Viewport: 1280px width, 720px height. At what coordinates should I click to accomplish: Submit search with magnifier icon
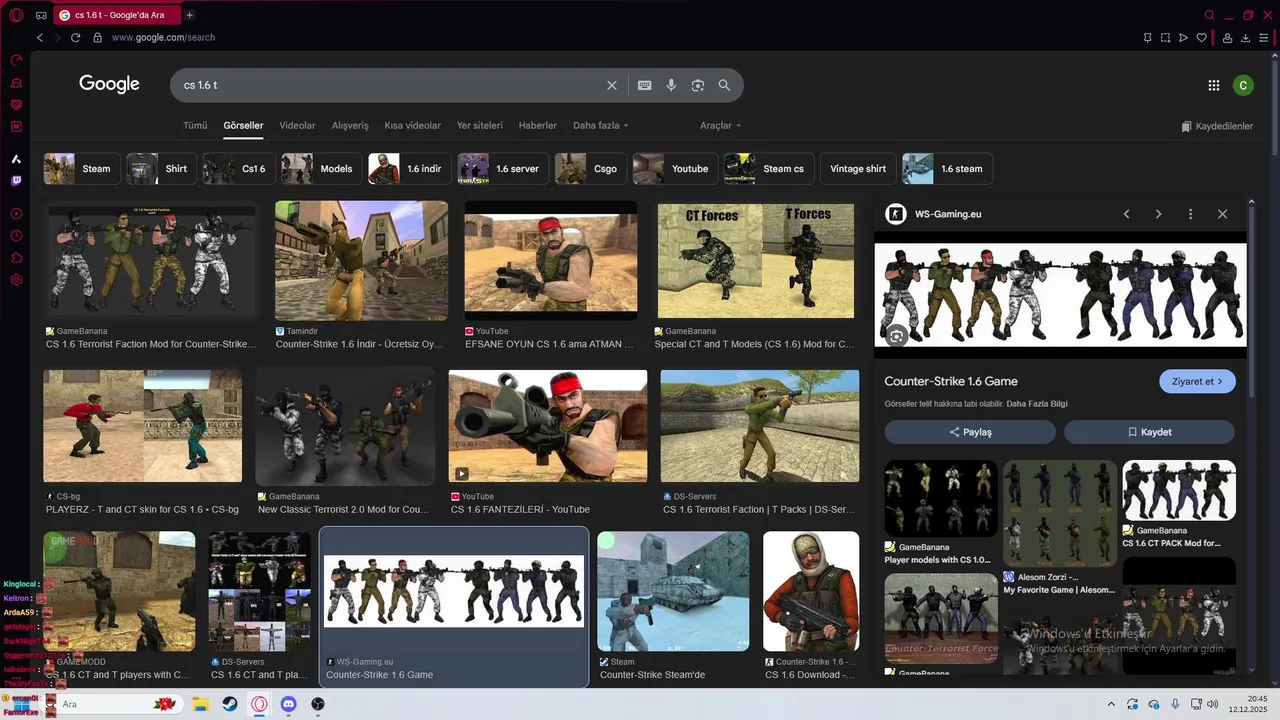point(724,85)
